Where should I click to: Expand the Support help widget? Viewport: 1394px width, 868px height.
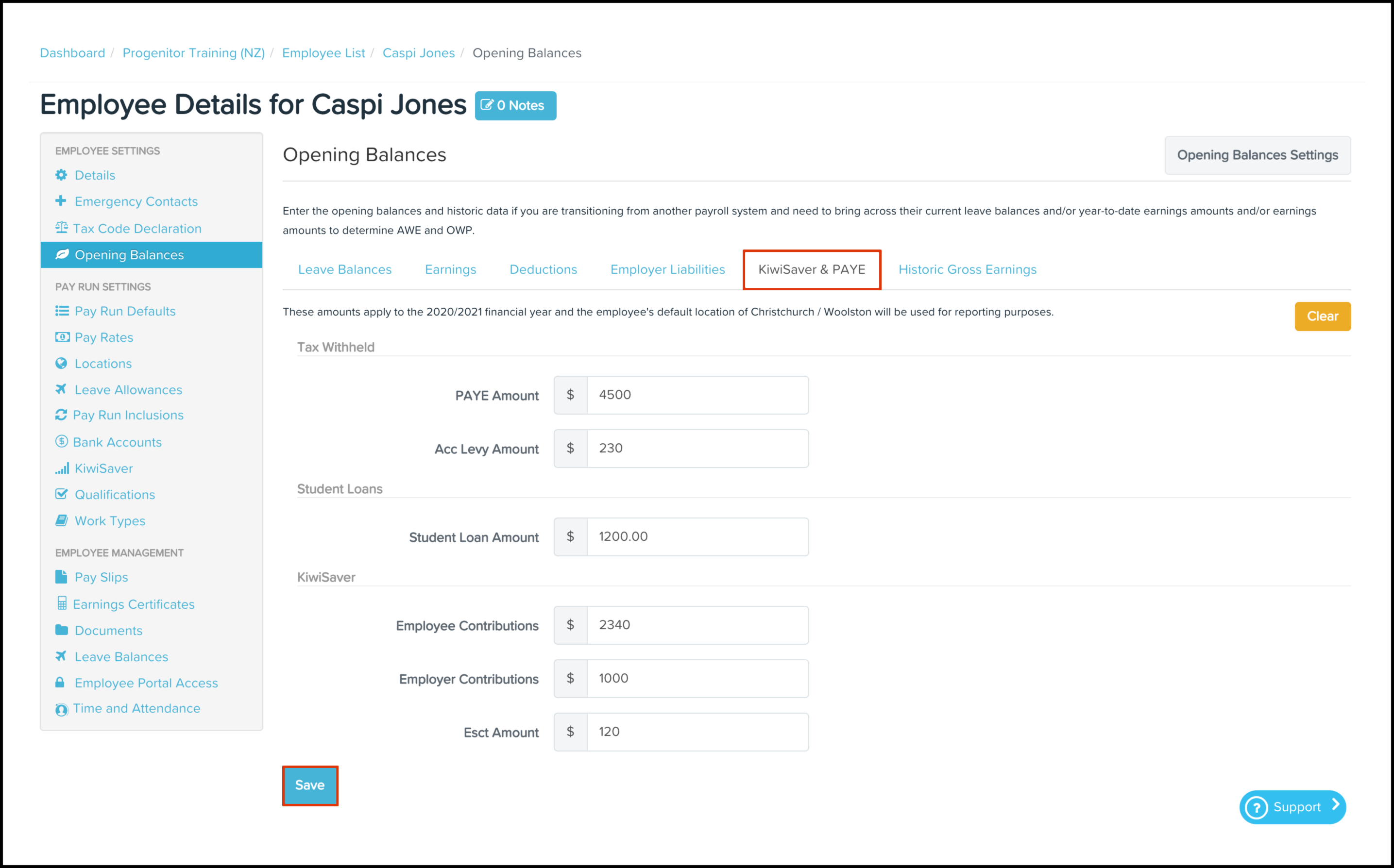1292,806
